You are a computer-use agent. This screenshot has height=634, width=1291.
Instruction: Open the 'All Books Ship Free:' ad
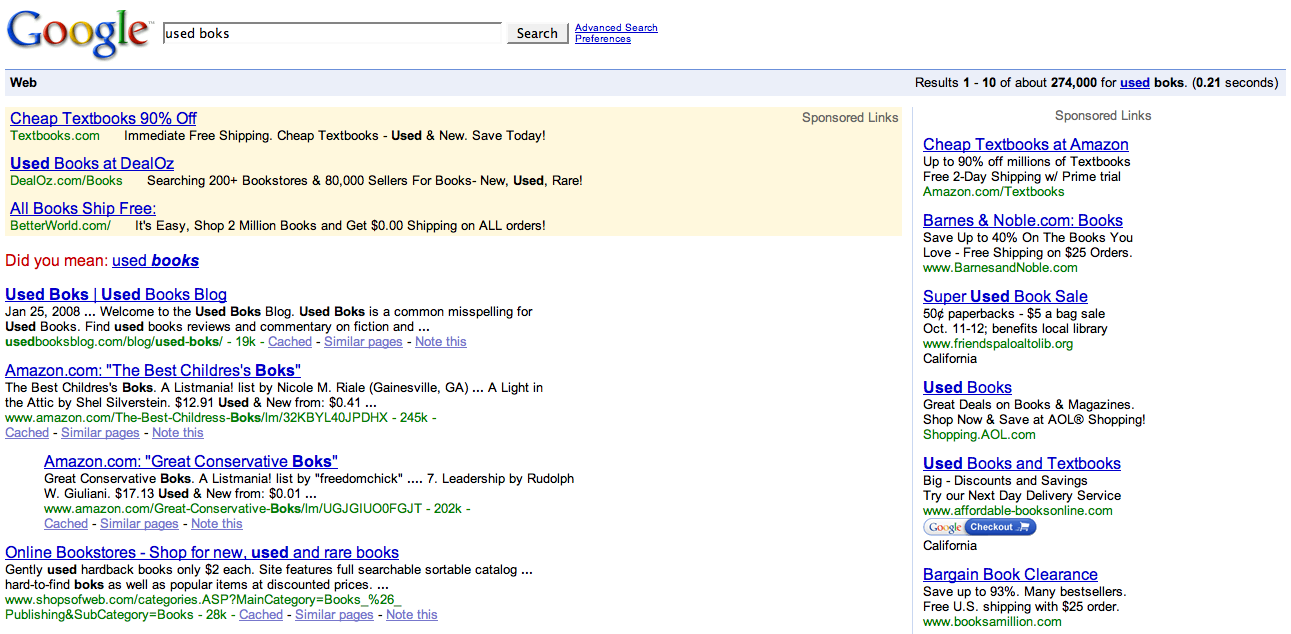click(83, 208)
